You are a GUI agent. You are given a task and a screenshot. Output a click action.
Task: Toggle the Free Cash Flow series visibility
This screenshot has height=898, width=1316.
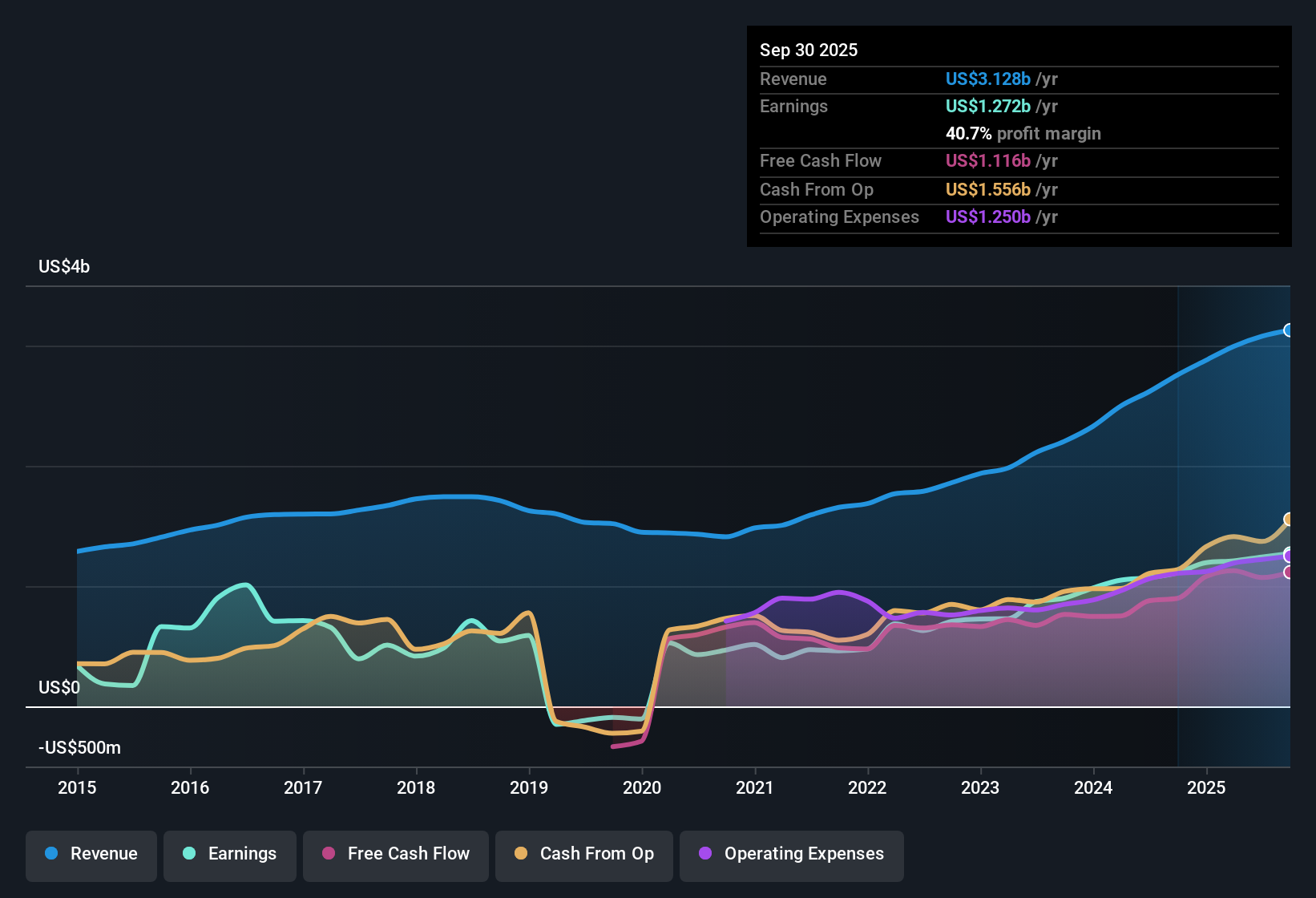pos(396,854)
